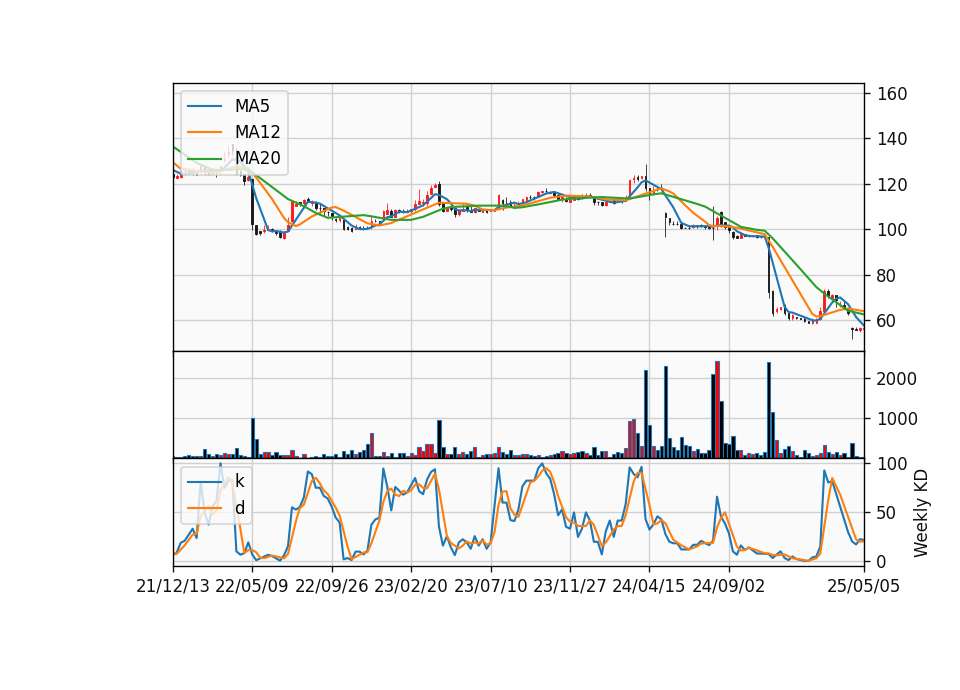Click the orange MA12 legend line sample
The height and width of the screenshot is (690, 960).
(204, 132)
